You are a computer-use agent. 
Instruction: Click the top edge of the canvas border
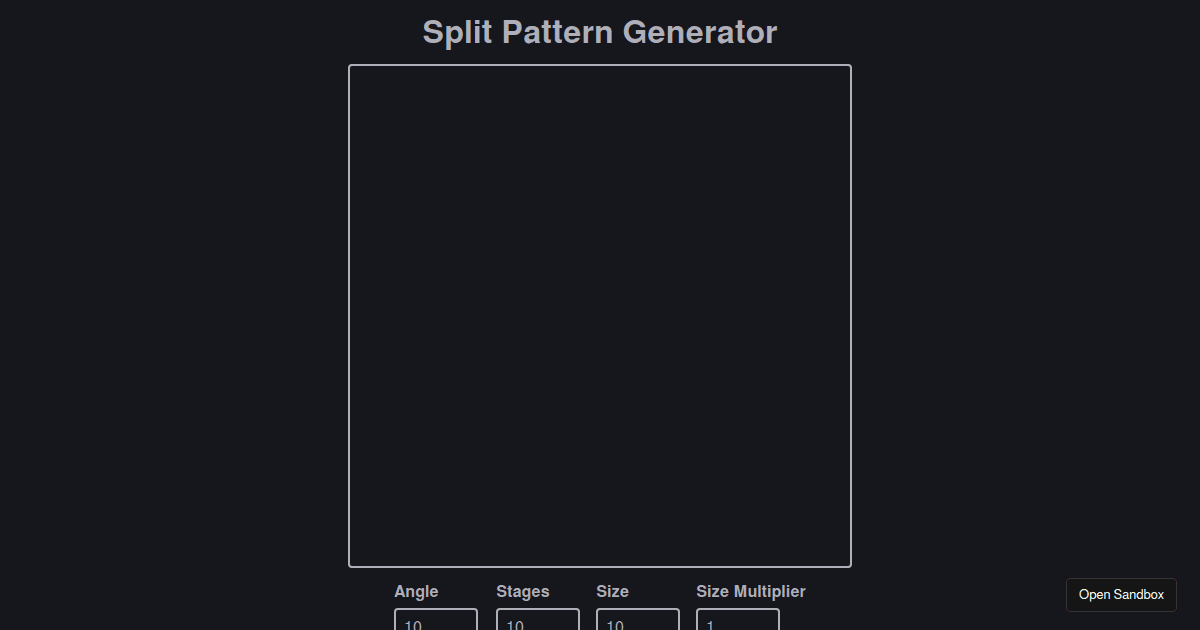tap(600, 65)
